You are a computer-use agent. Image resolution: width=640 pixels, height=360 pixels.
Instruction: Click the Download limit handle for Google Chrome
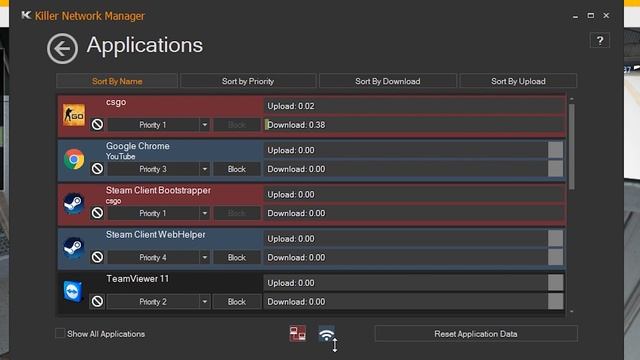click(x=555, y=169)
